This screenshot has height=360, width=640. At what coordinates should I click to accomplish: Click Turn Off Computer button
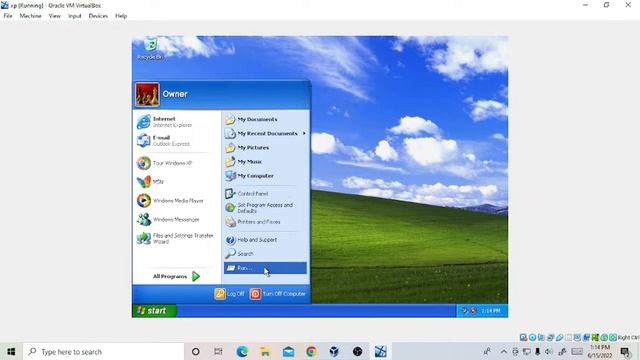(278, 294)
